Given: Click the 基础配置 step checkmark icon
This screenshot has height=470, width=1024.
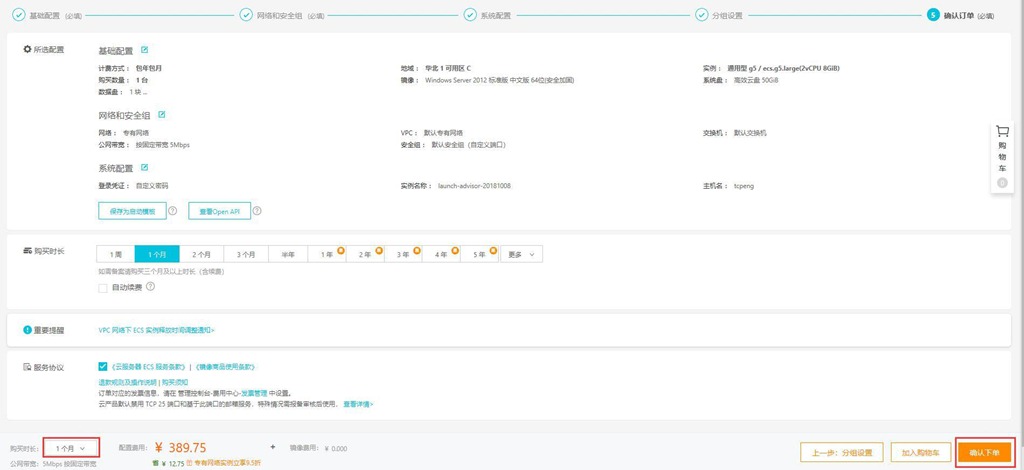Looking at the screenshot, I should coord(19,15).
